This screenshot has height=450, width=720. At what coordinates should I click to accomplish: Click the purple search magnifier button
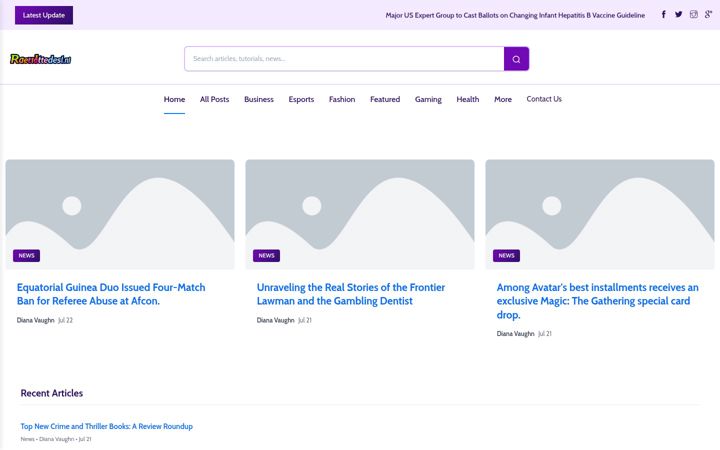(x=516, y=59)
